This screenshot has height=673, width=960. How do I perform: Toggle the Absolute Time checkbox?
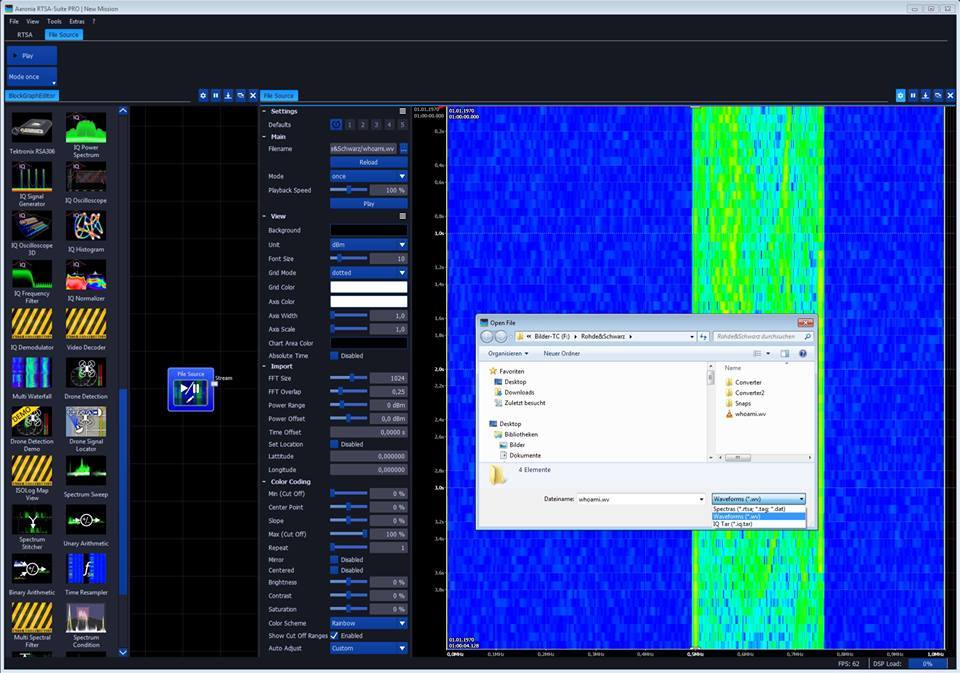point(334,356)
